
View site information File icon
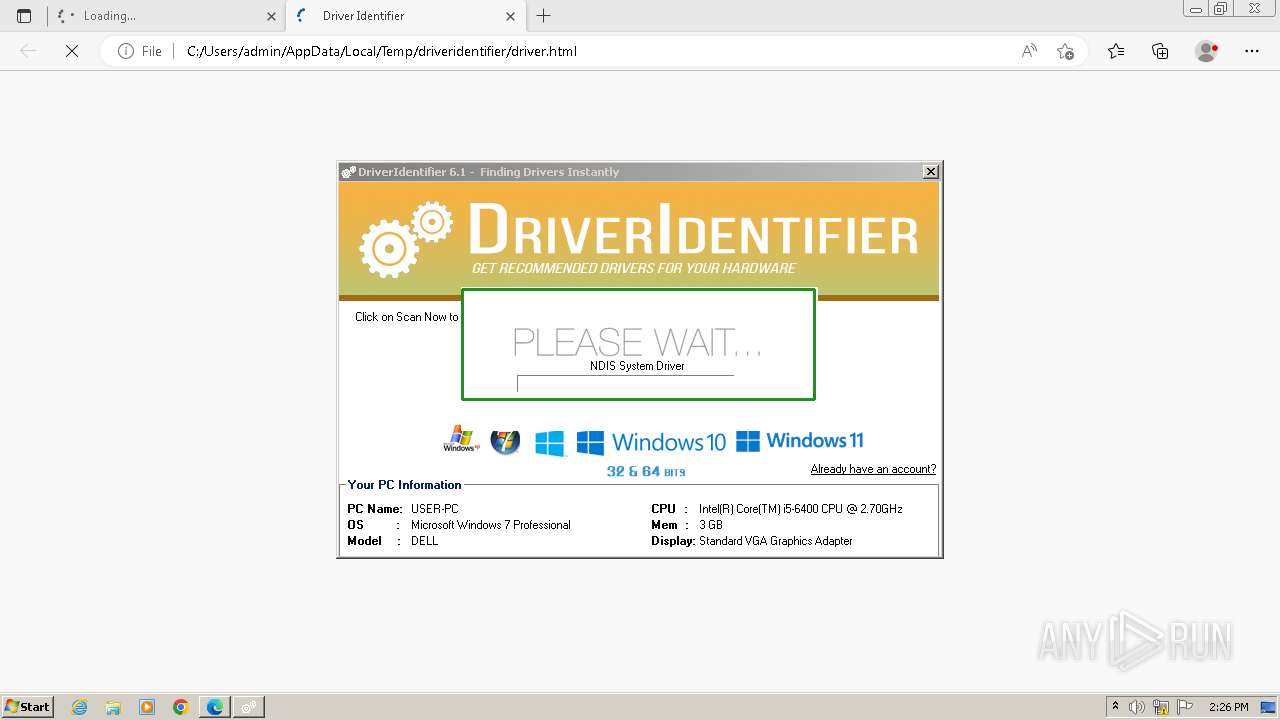(x=140, y=51)
